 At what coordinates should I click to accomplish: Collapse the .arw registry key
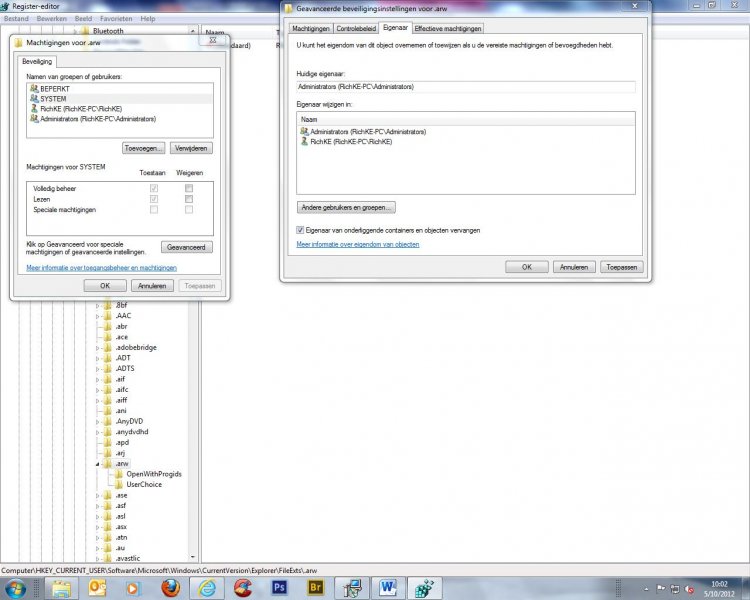[x=98, y=463]
